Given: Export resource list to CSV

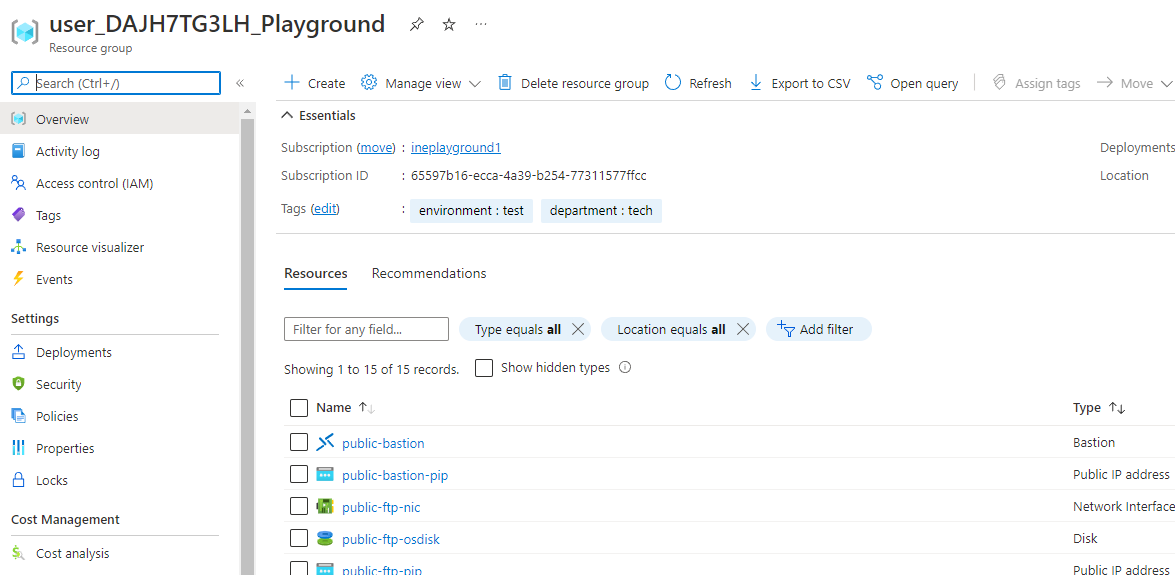Looking at the screenshot, I should point(799,83).
